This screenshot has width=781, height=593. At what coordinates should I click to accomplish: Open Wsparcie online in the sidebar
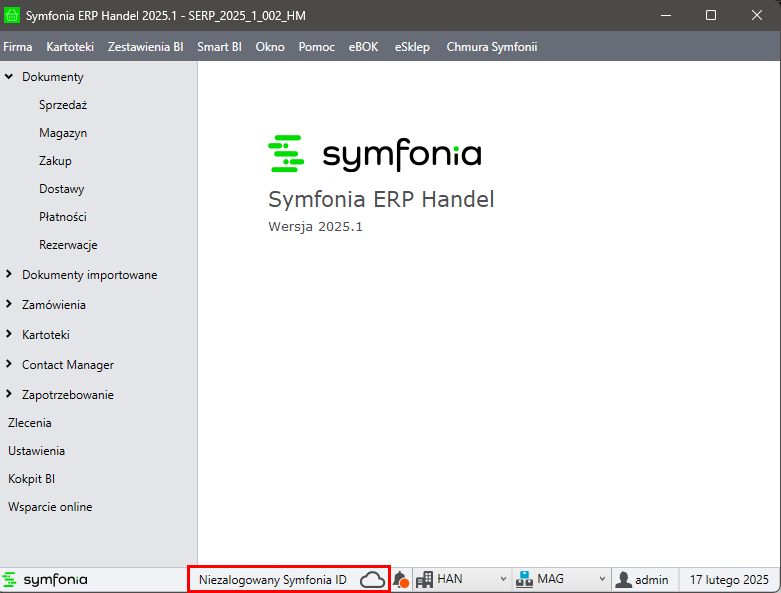[x=50, y=506]
